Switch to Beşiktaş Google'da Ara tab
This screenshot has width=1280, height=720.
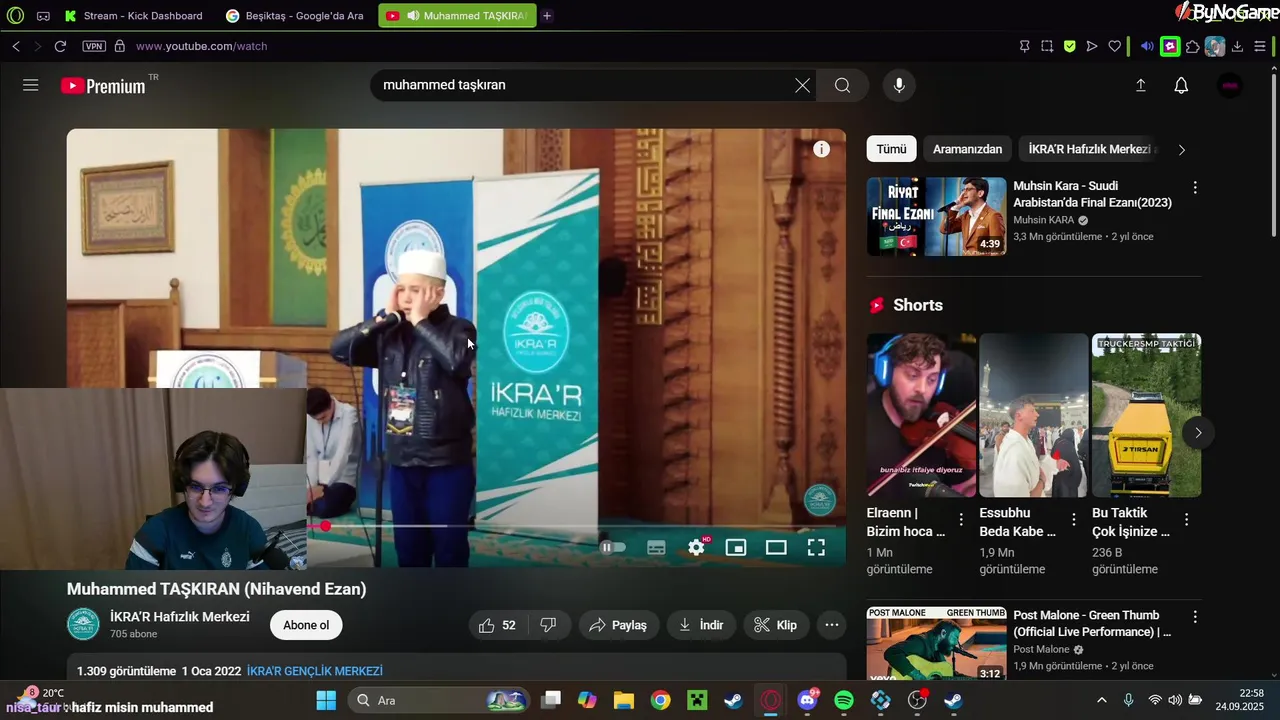[x=296, y=16]
